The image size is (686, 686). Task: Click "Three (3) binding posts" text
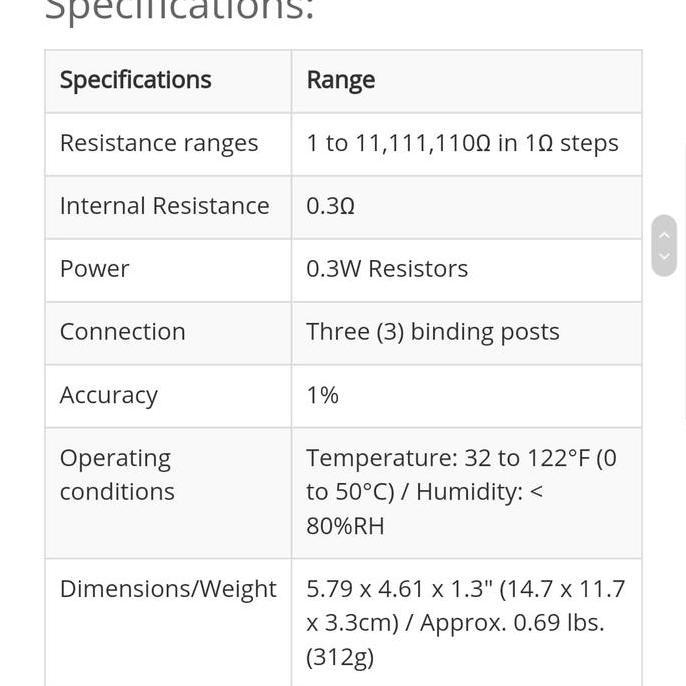(432, 332)
